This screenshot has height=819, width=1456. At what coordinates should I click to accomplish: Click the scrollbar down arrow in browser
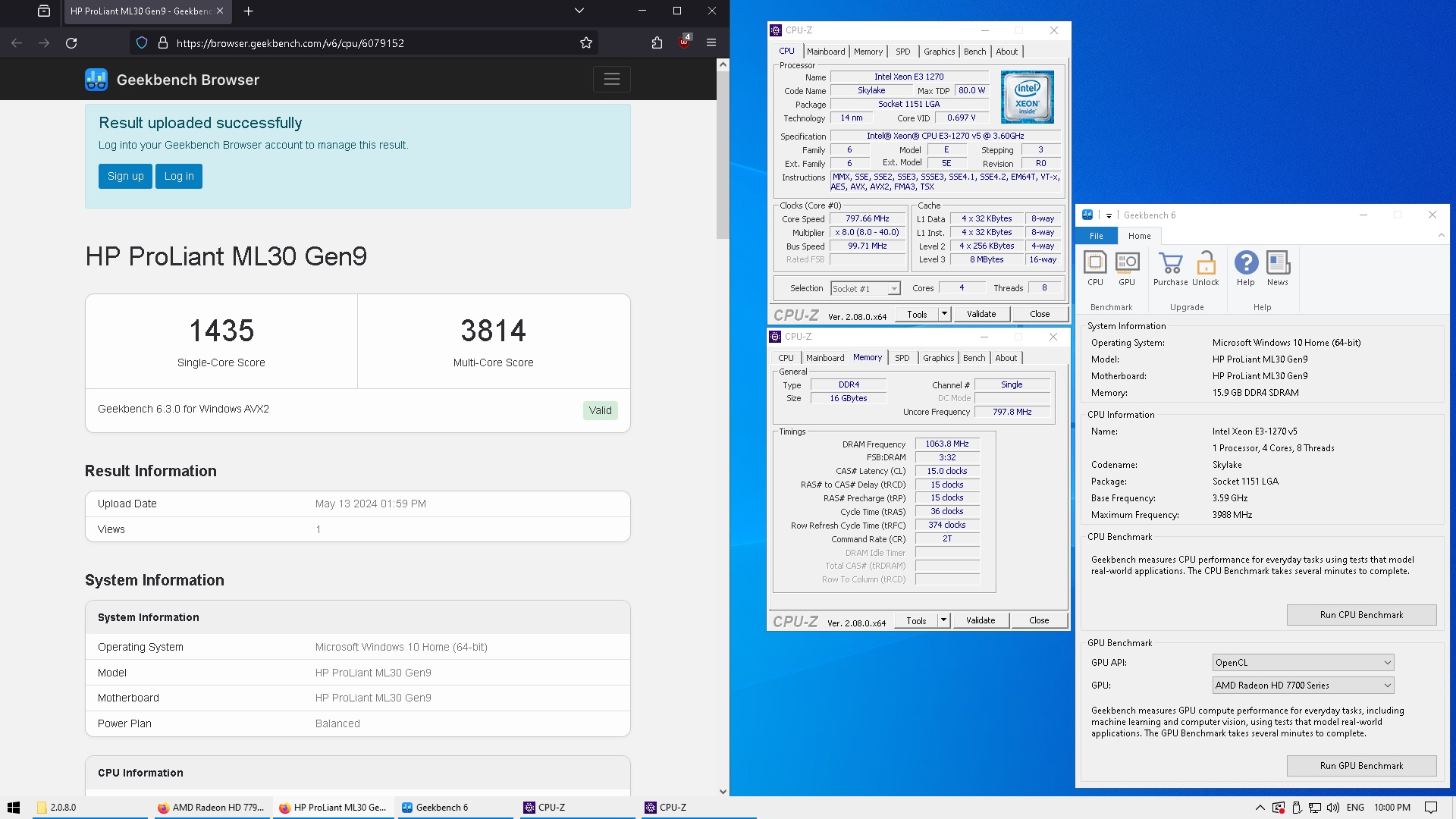723,791
